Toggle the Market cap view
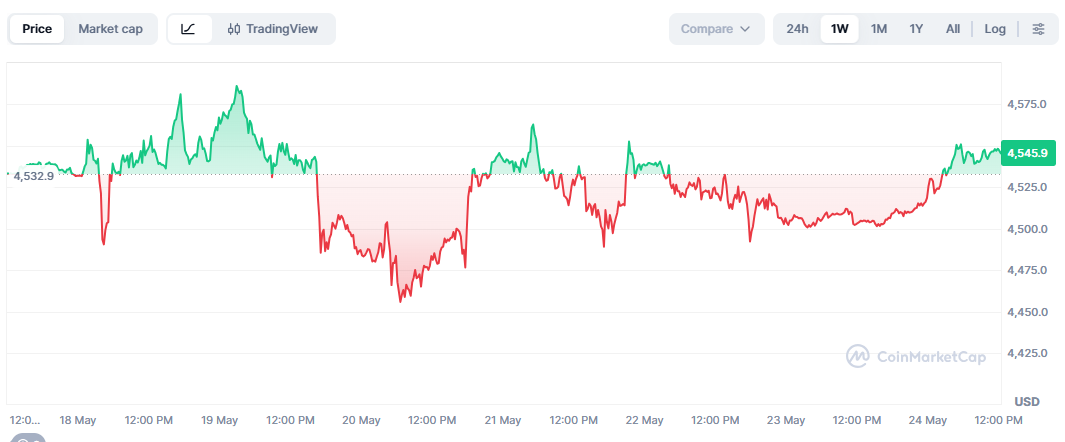Viewport: 1065px width, 442px height. (111, 29)
